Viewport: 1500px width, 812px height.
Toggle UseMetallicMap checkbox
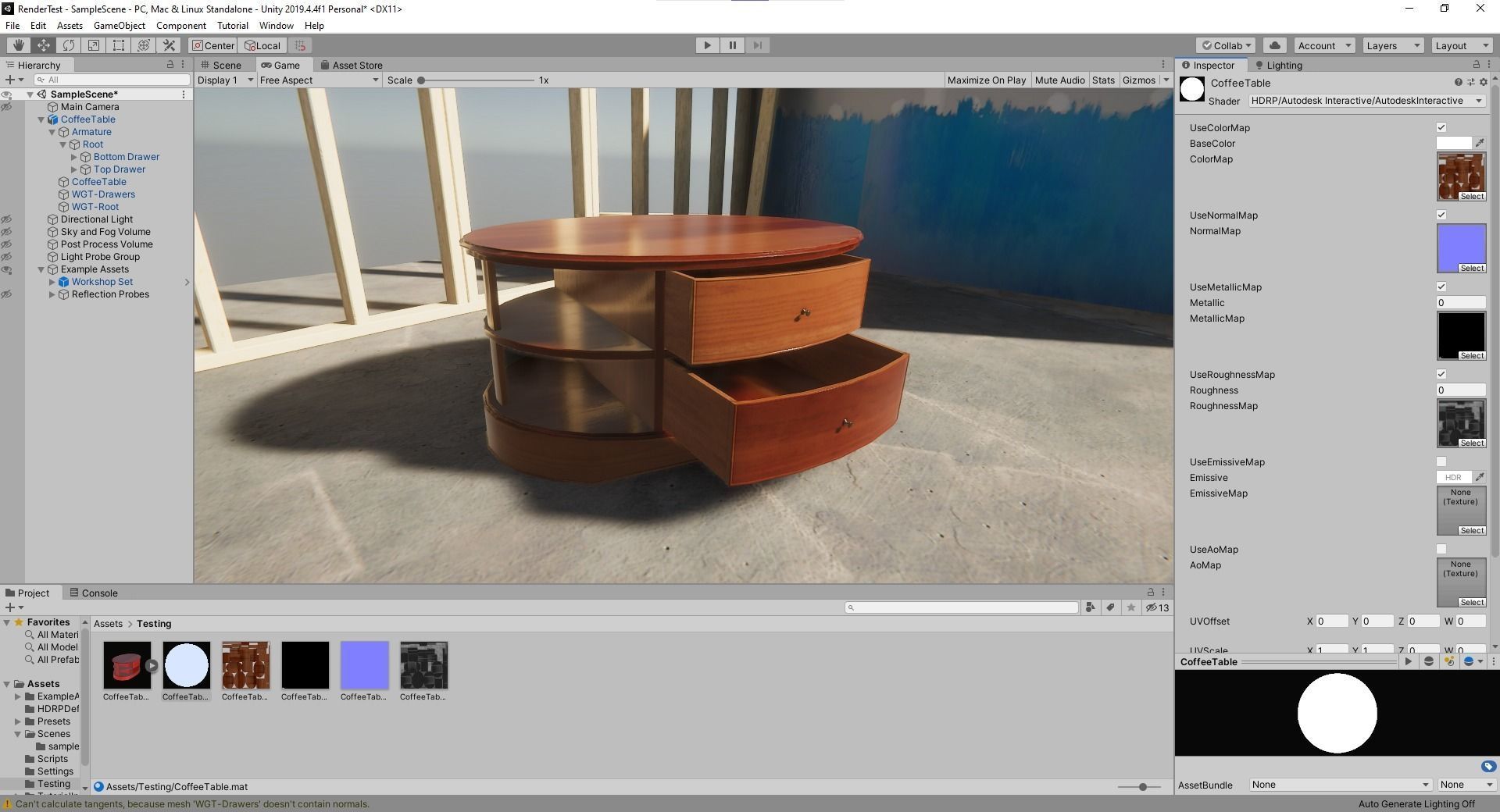[1441, 287]
